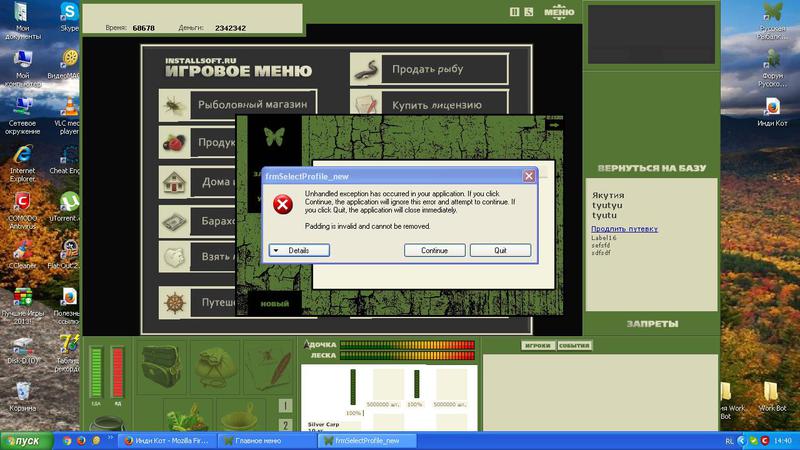800x450 pixels.
Task: Click the money value 2342342
Action: pyautogui.click(x=230, y=28)
